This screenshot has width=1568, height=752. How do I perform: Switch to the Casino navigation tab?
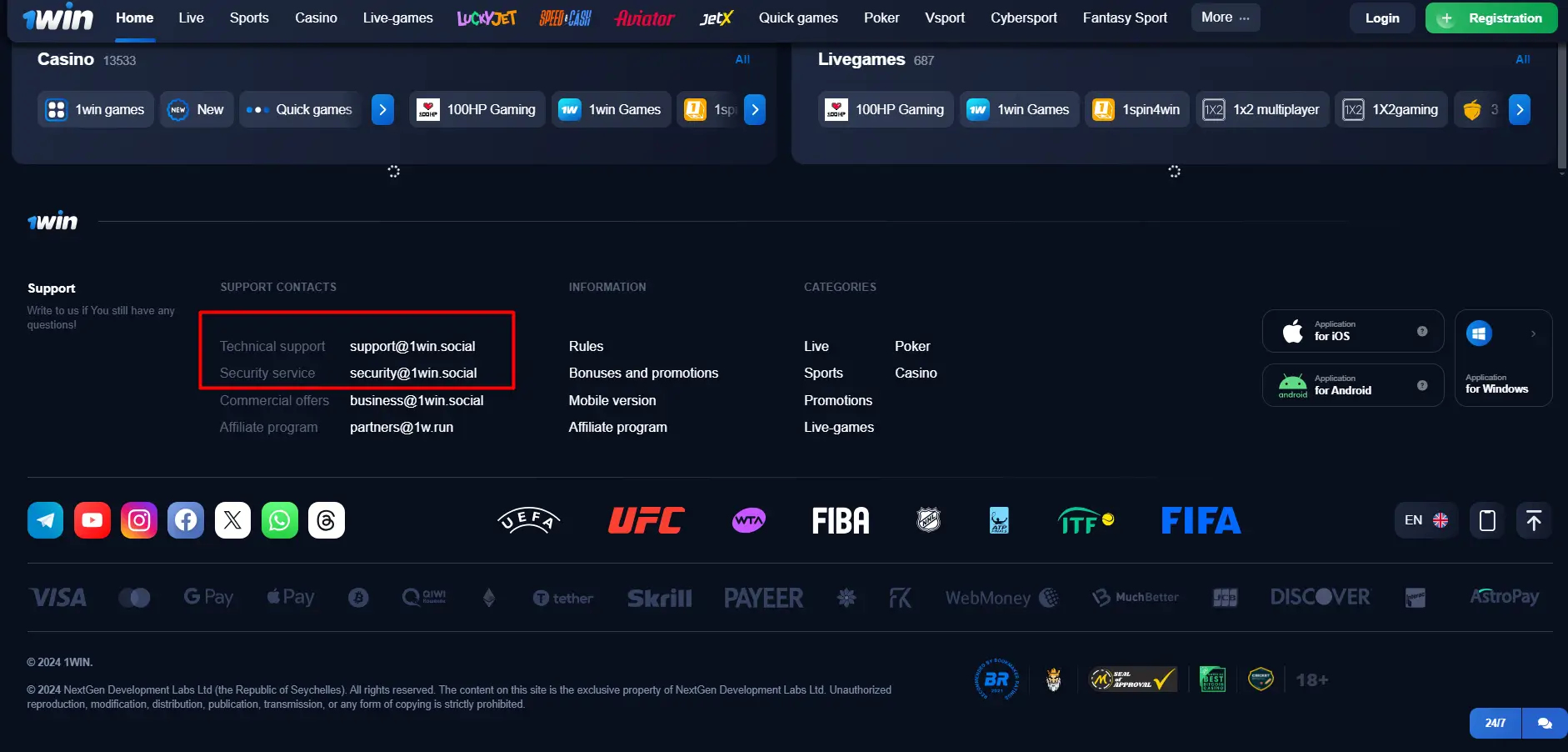pyautogui.click(x=316, y=18)
